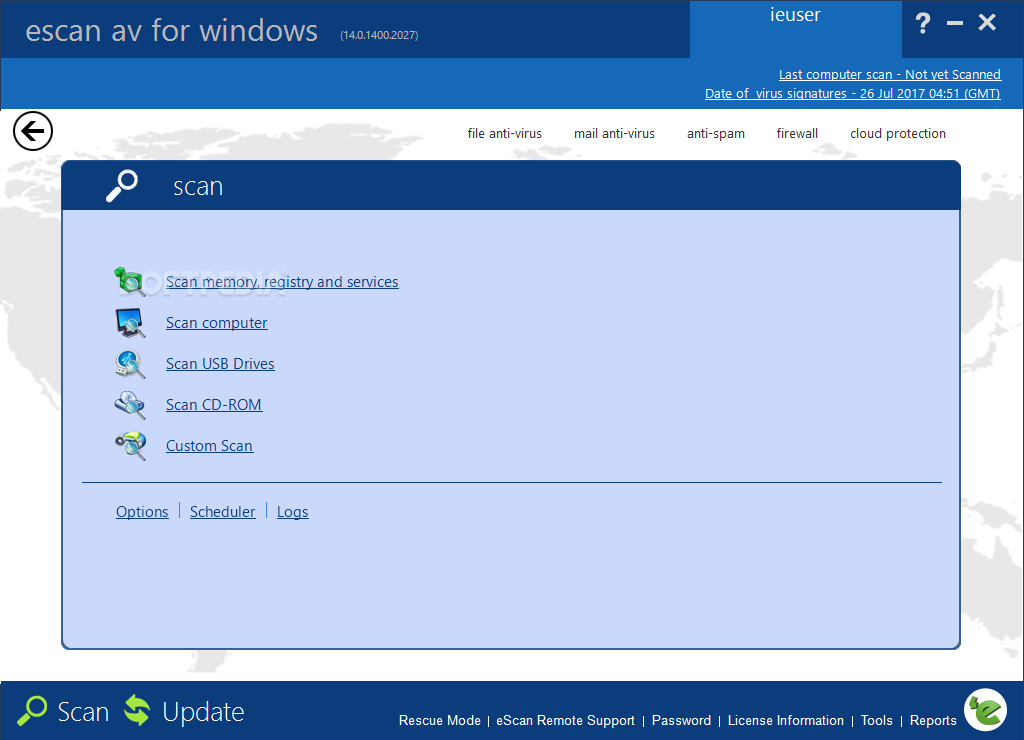
Task: Minimize the eScan window
Action: 955,24
